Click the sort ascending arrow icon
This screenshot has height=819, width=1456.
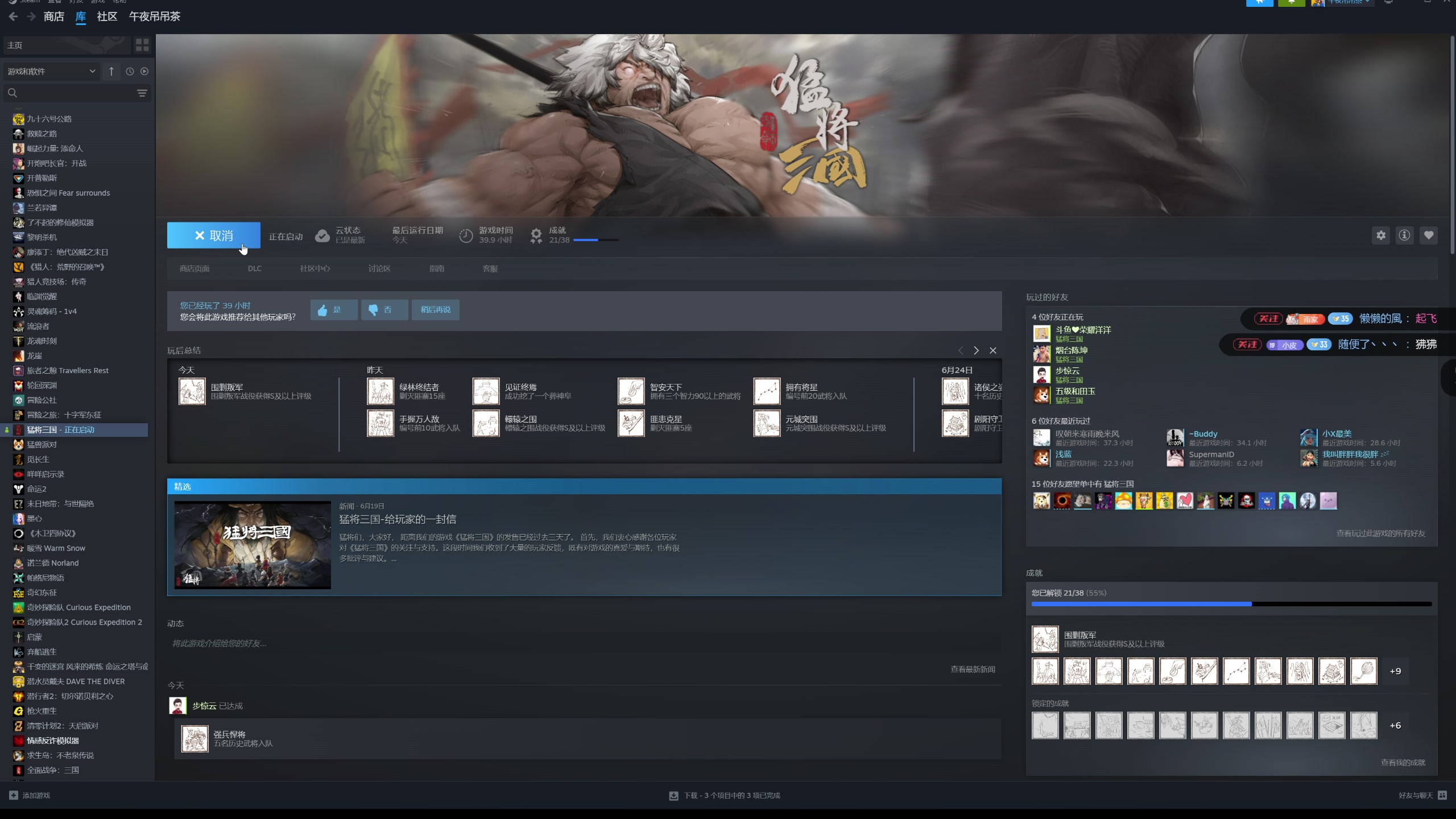pyautogui.click(x=111, y=71)
